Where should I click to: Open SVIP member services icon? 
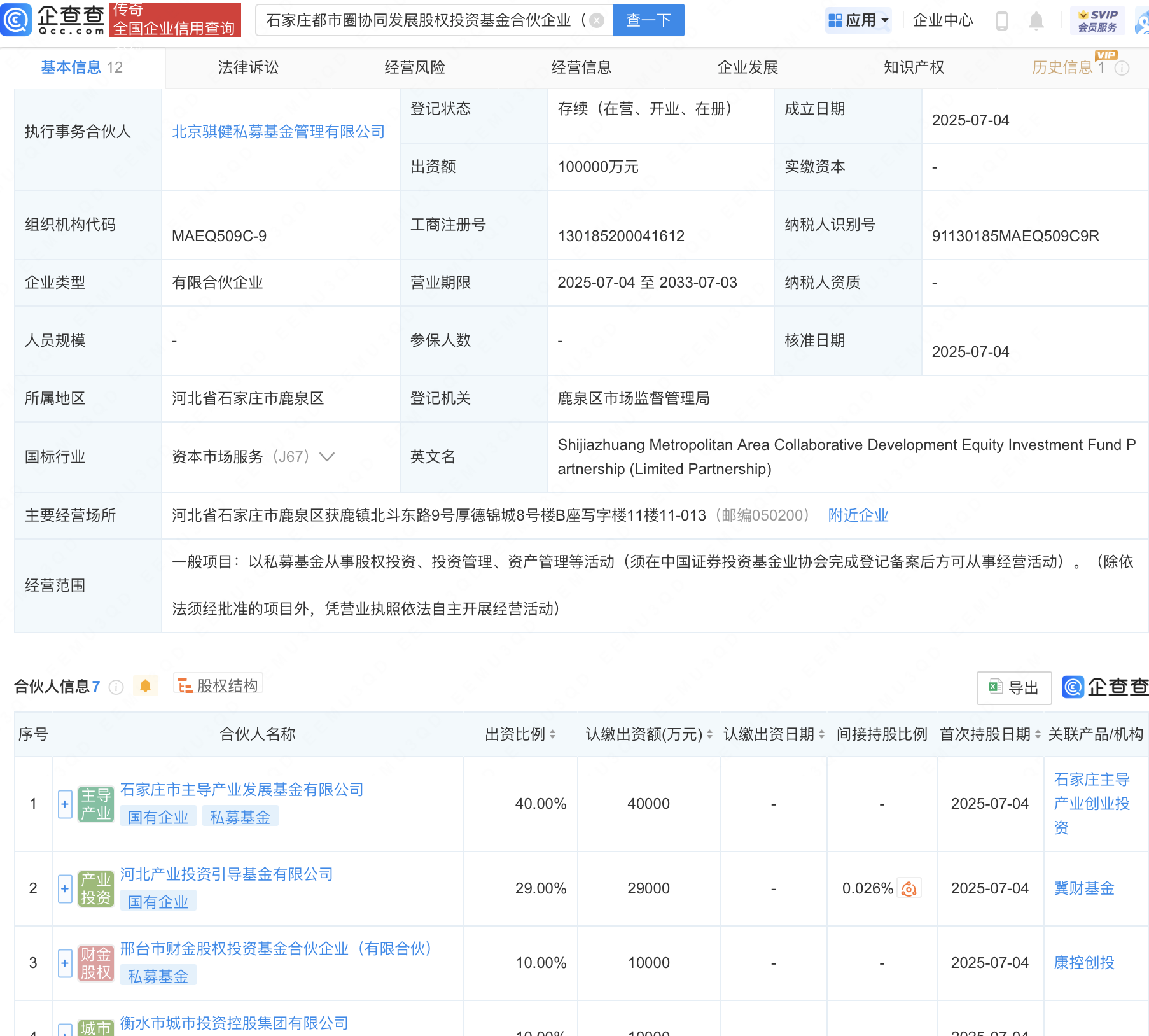click(1097, 20)
